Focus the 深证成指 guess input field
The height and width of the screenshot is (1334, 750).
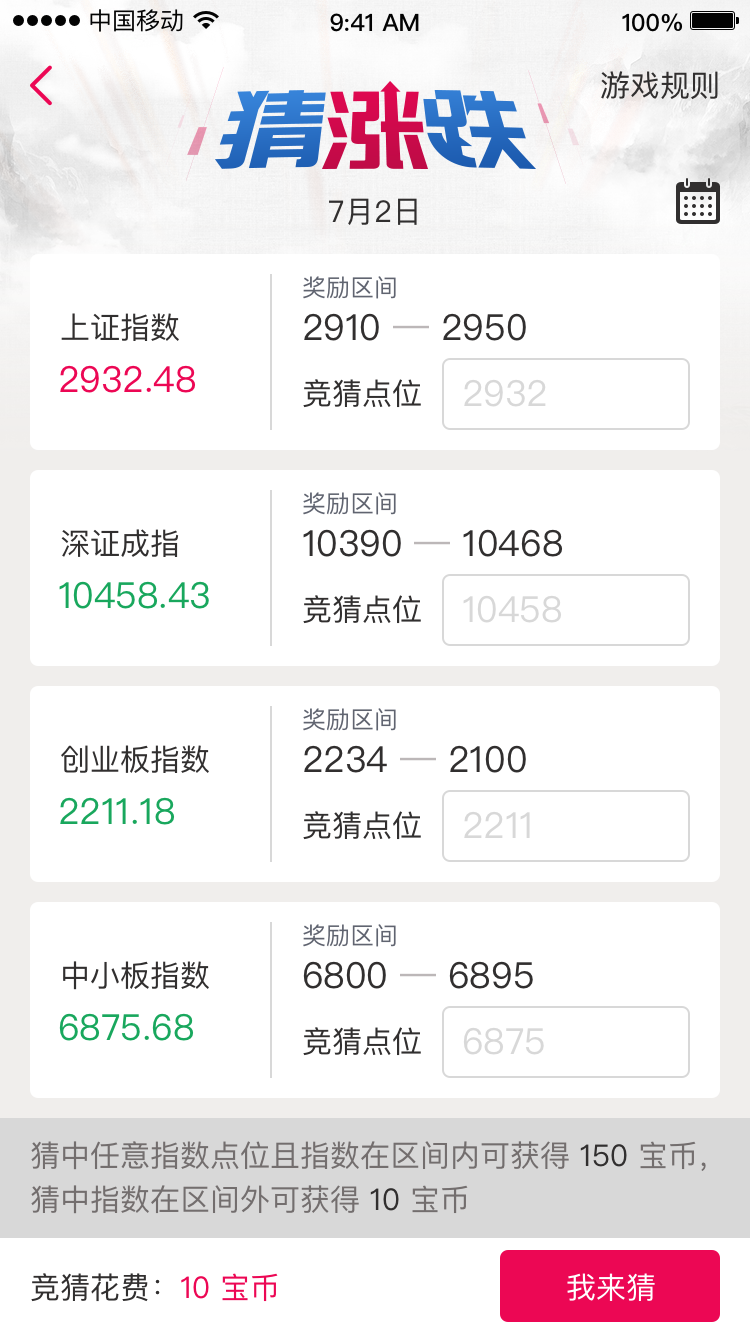coord(566,610)
